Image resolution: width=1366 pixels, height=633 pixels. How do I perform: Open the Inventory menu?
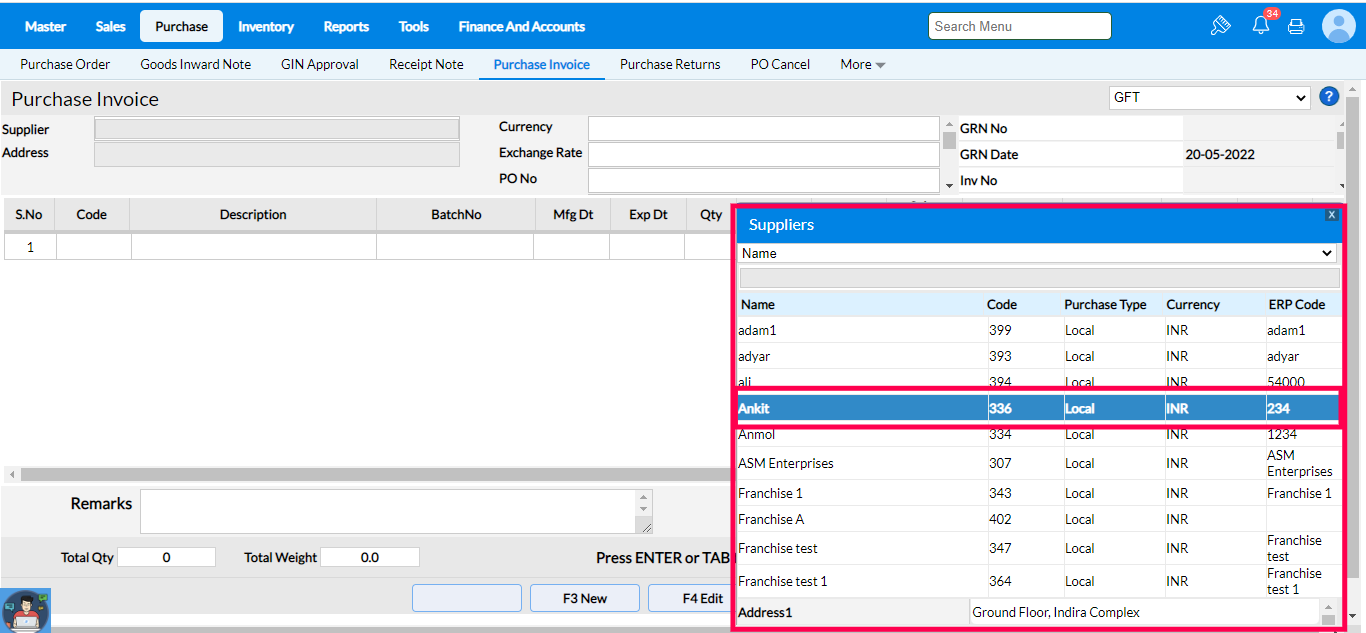coord(265,26)
